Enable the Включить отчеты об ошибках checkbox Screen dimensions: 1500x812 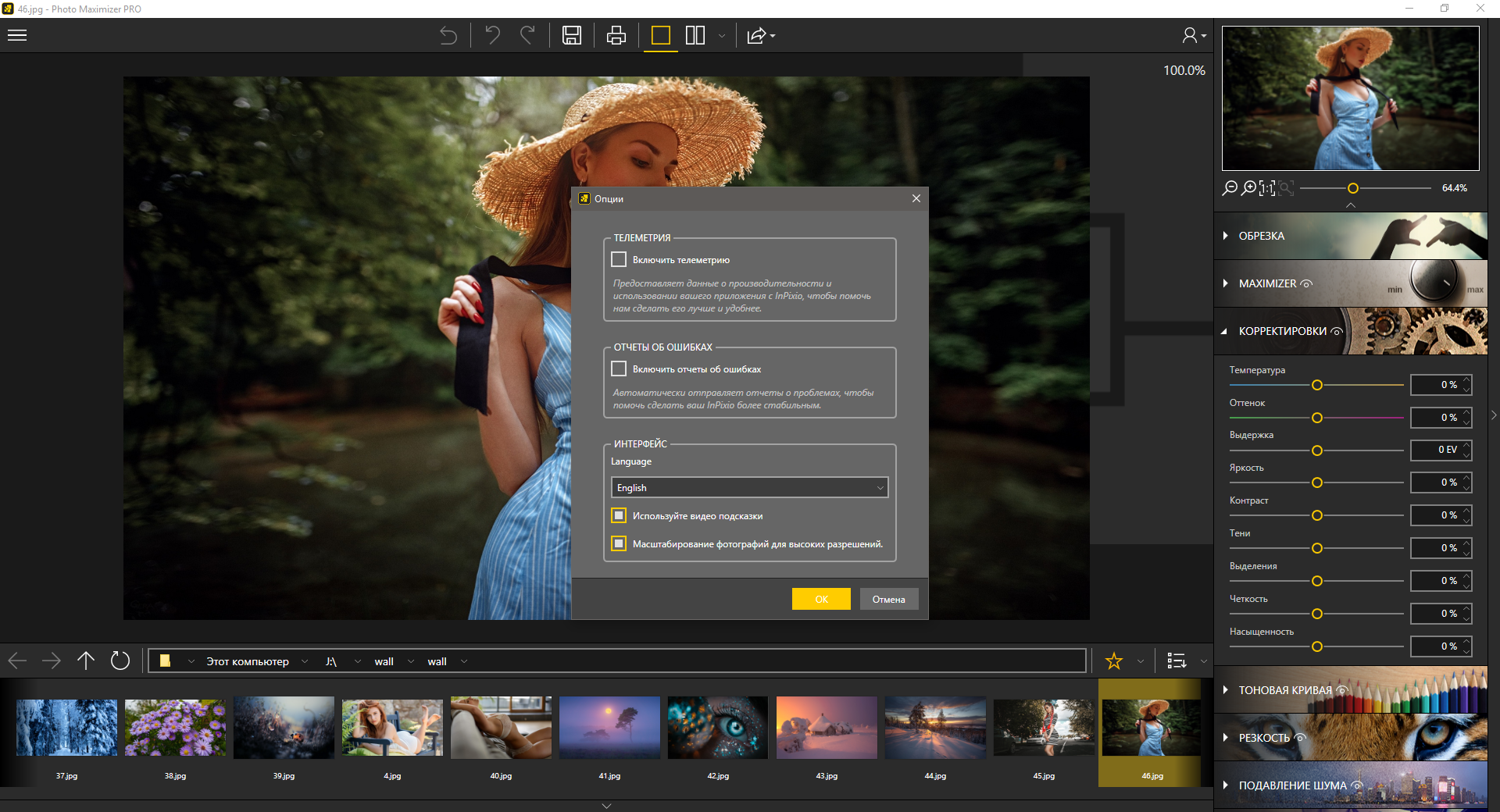point(619,369)
